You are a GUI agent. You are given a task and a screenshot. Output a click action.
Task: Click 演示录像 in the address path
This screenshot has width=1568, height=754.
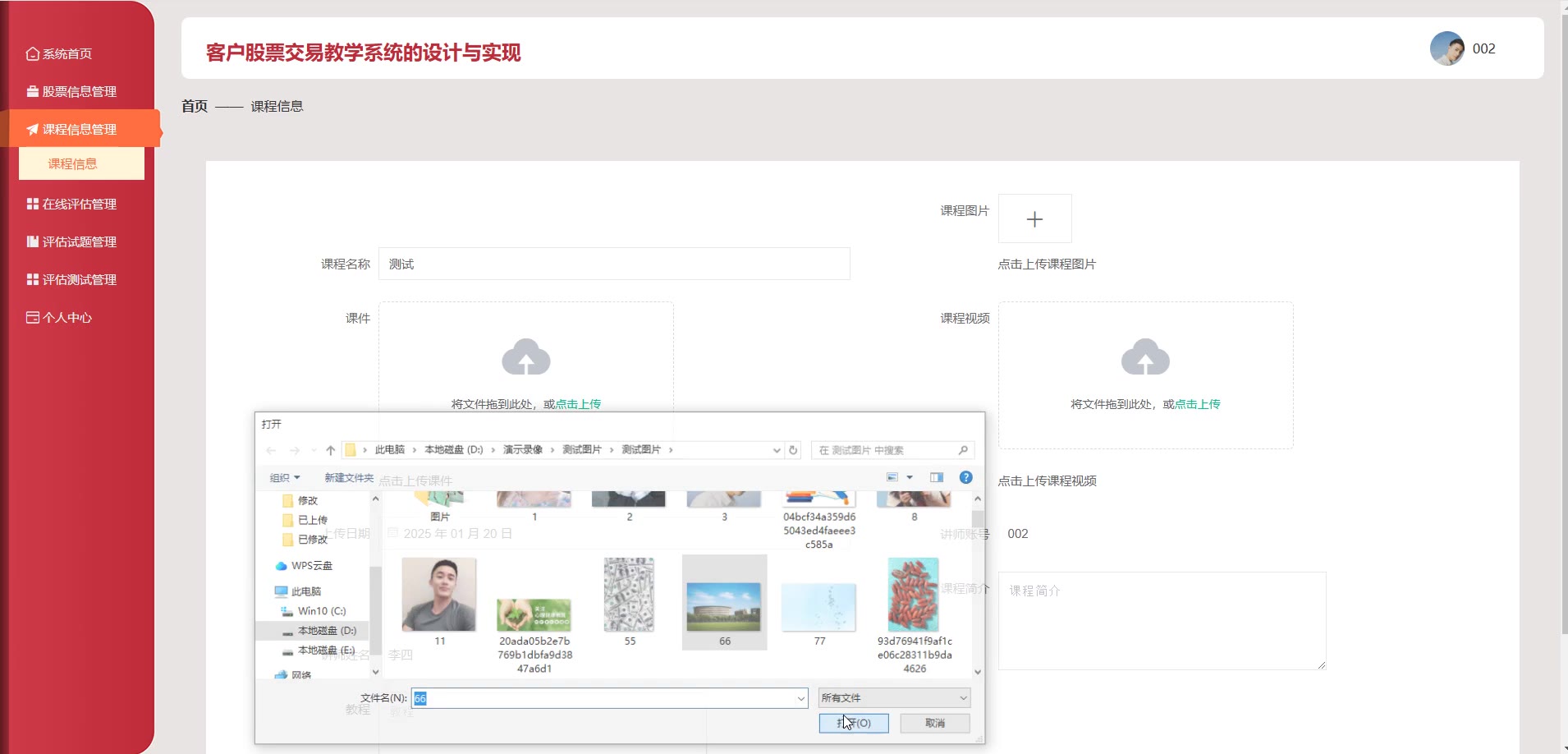pos(523,450)
